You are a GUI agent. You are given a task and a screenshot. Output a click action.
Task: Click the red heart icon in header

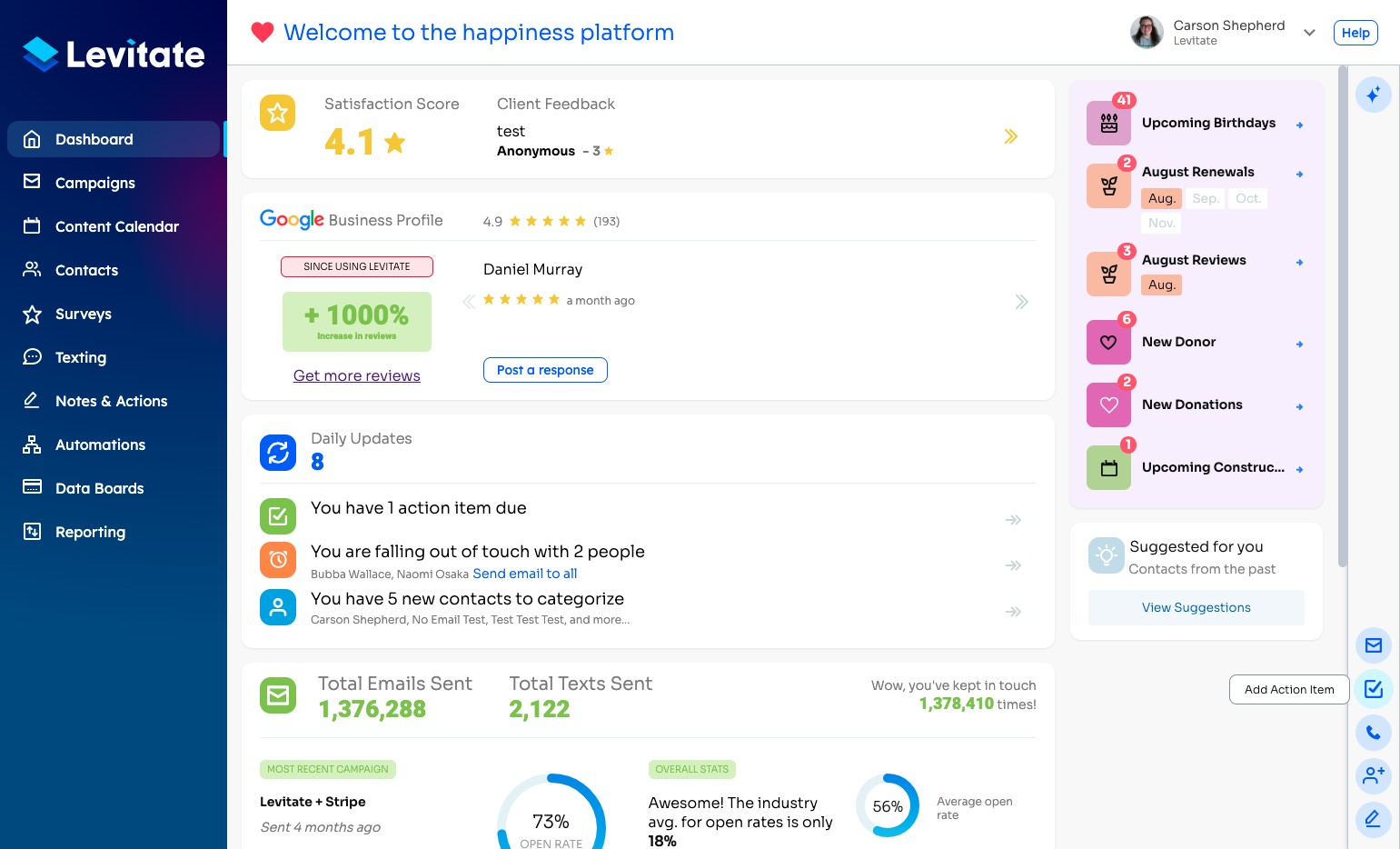[x=263, y=33]
